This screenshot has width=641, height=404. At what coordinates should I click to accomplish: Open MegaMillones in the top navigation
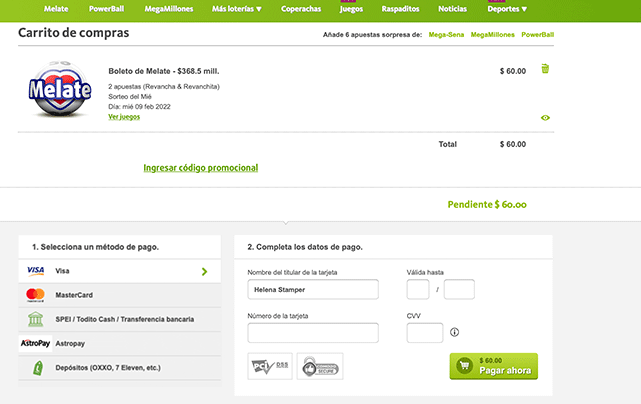[168, 9]
